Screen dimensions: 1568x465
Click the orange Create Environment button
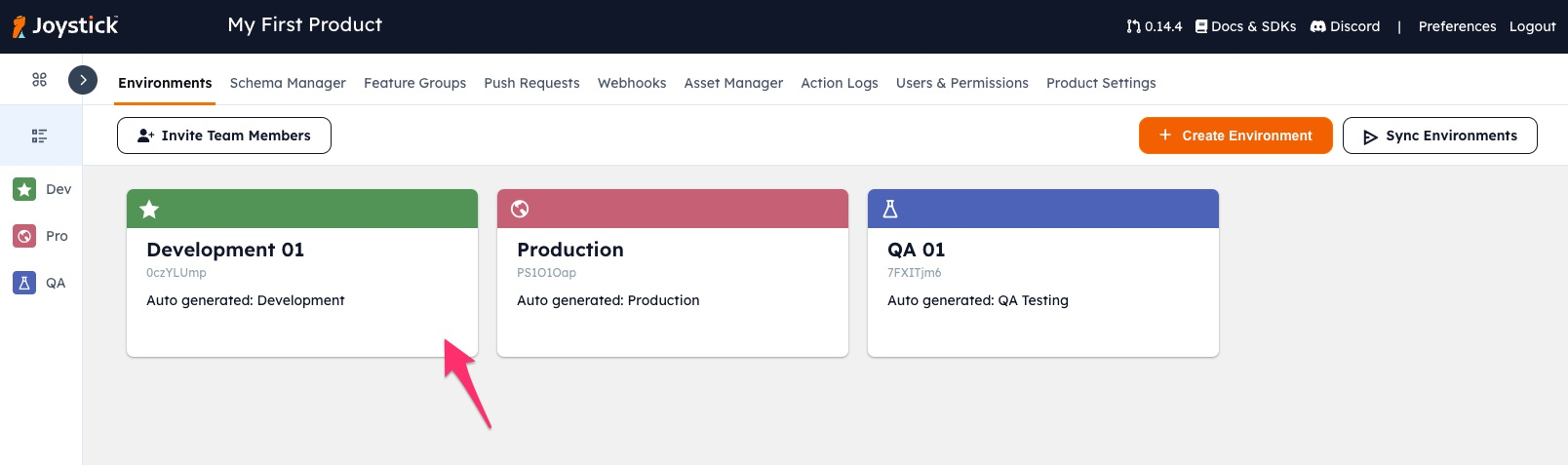[1235, 136]
